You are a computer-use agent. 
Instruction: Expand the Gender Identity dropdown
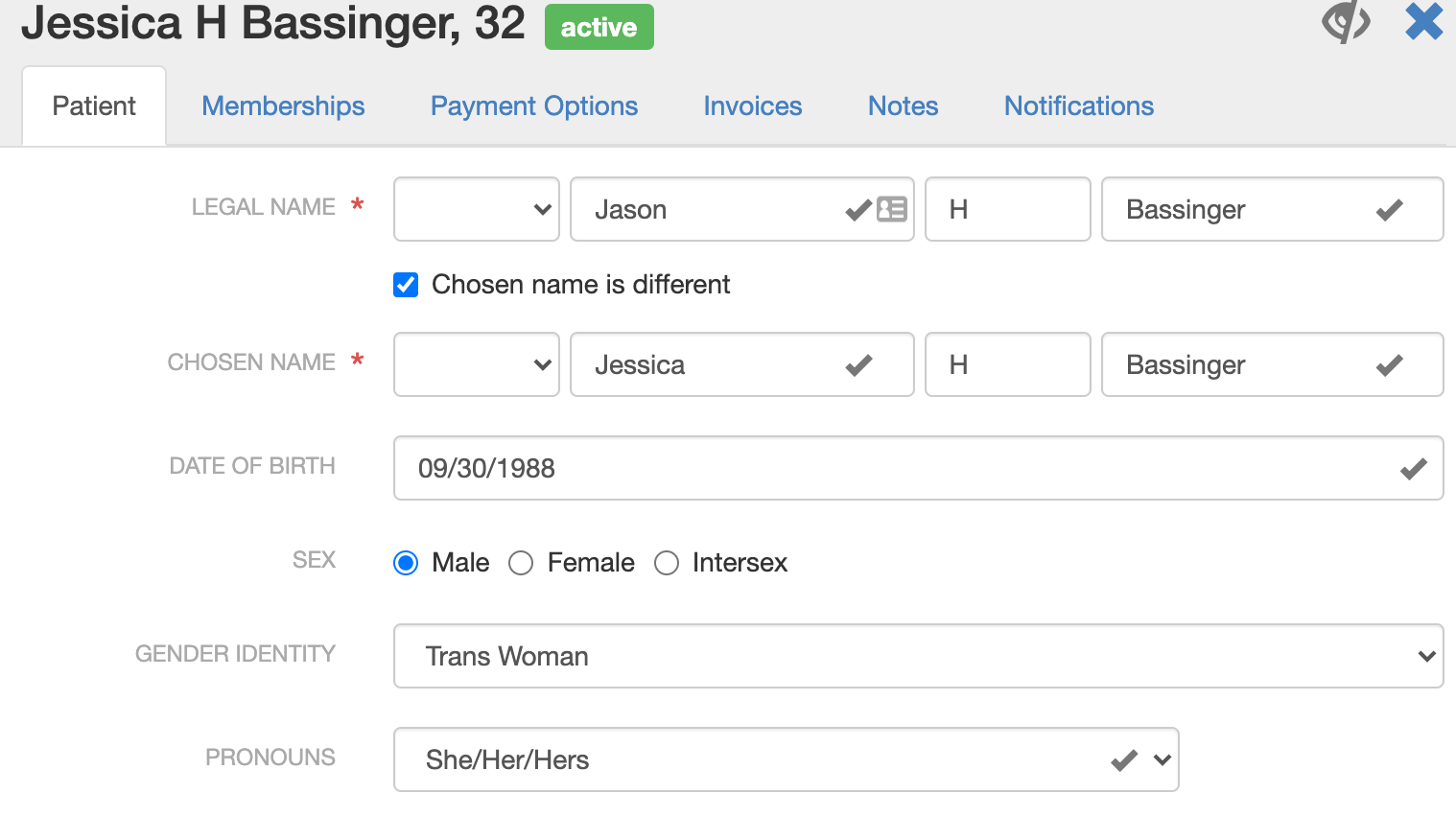pos(919,656)
